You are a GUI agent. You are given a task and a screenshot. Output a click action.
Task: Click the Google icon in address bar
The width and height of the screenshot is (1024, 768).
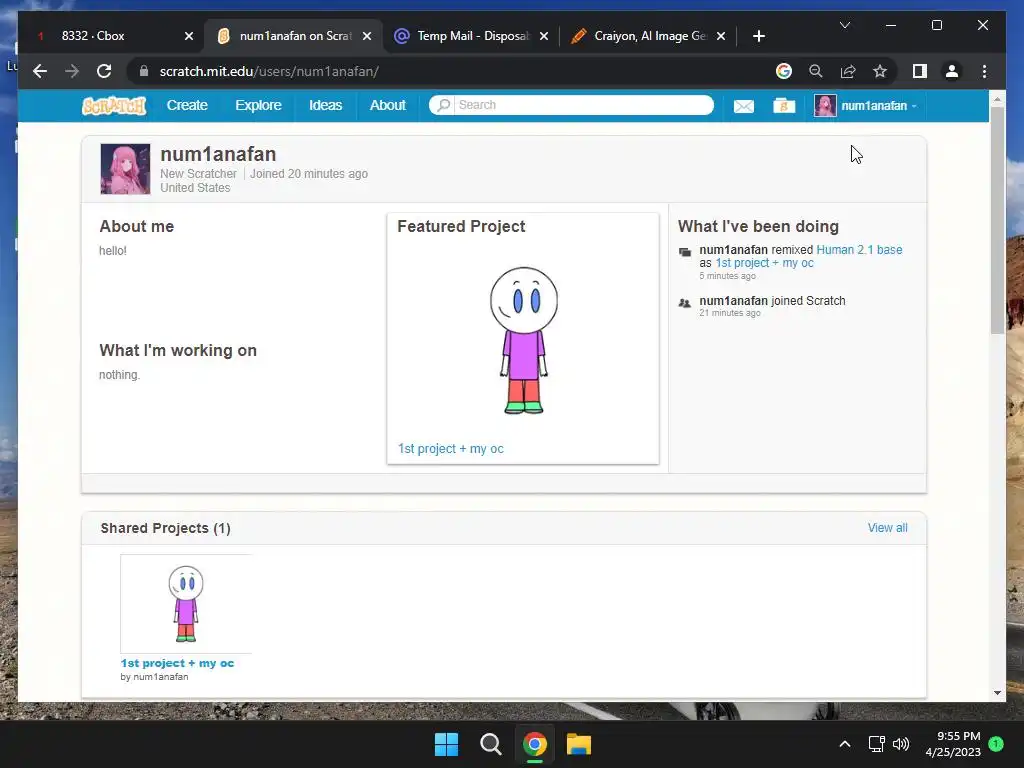click(784, 71)
